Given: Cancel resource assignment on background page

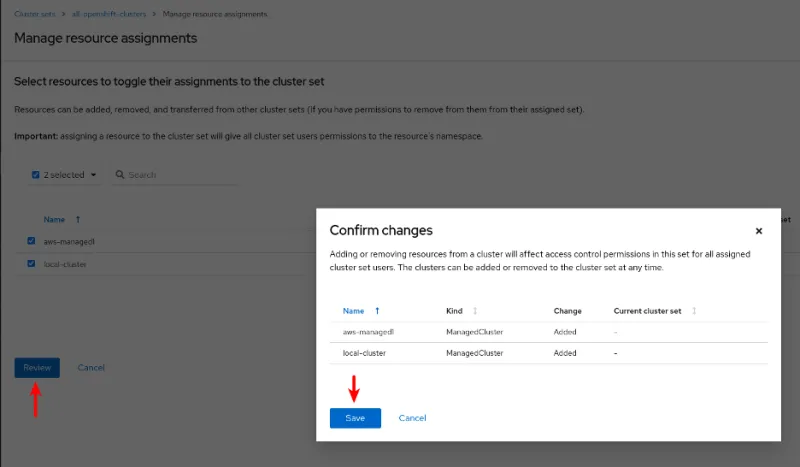Looking at the screenshot, I should pos(91,367).
